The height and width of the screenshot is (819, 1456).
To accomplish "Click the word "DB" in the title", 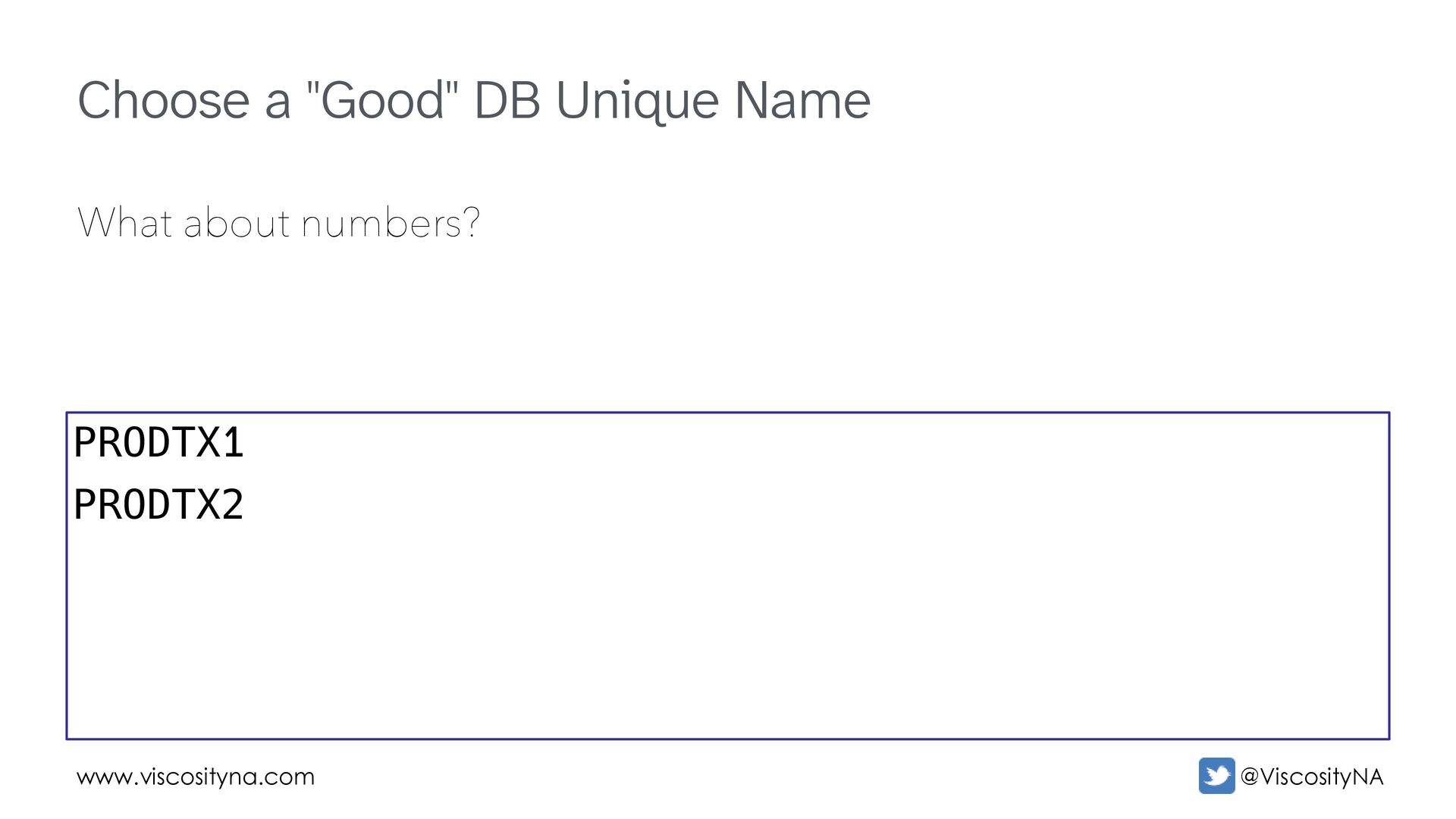I will [x=507, y=100].
